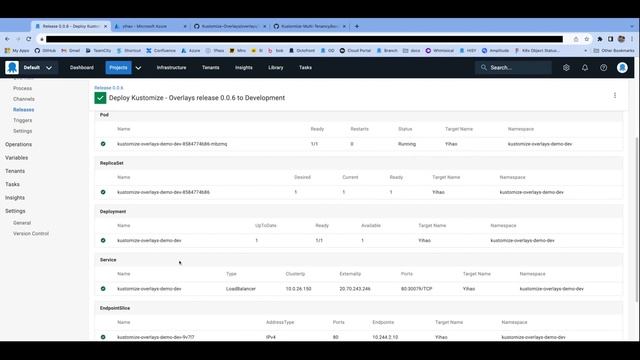Go to the Infrastructure menu item

click(x=171, y=68)
